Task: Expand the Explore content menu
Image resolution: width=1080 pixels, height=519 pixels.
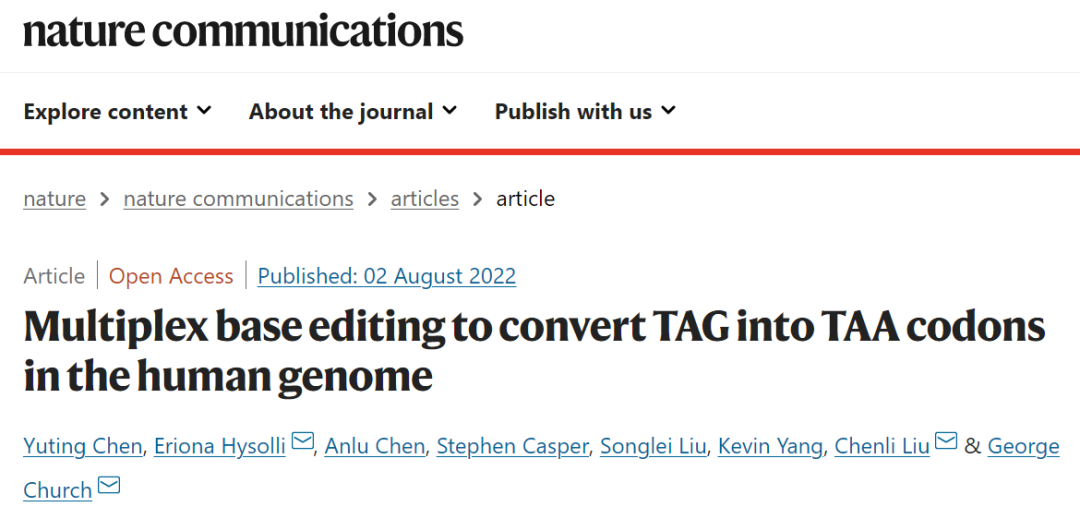Action: (x=117, y=112)
